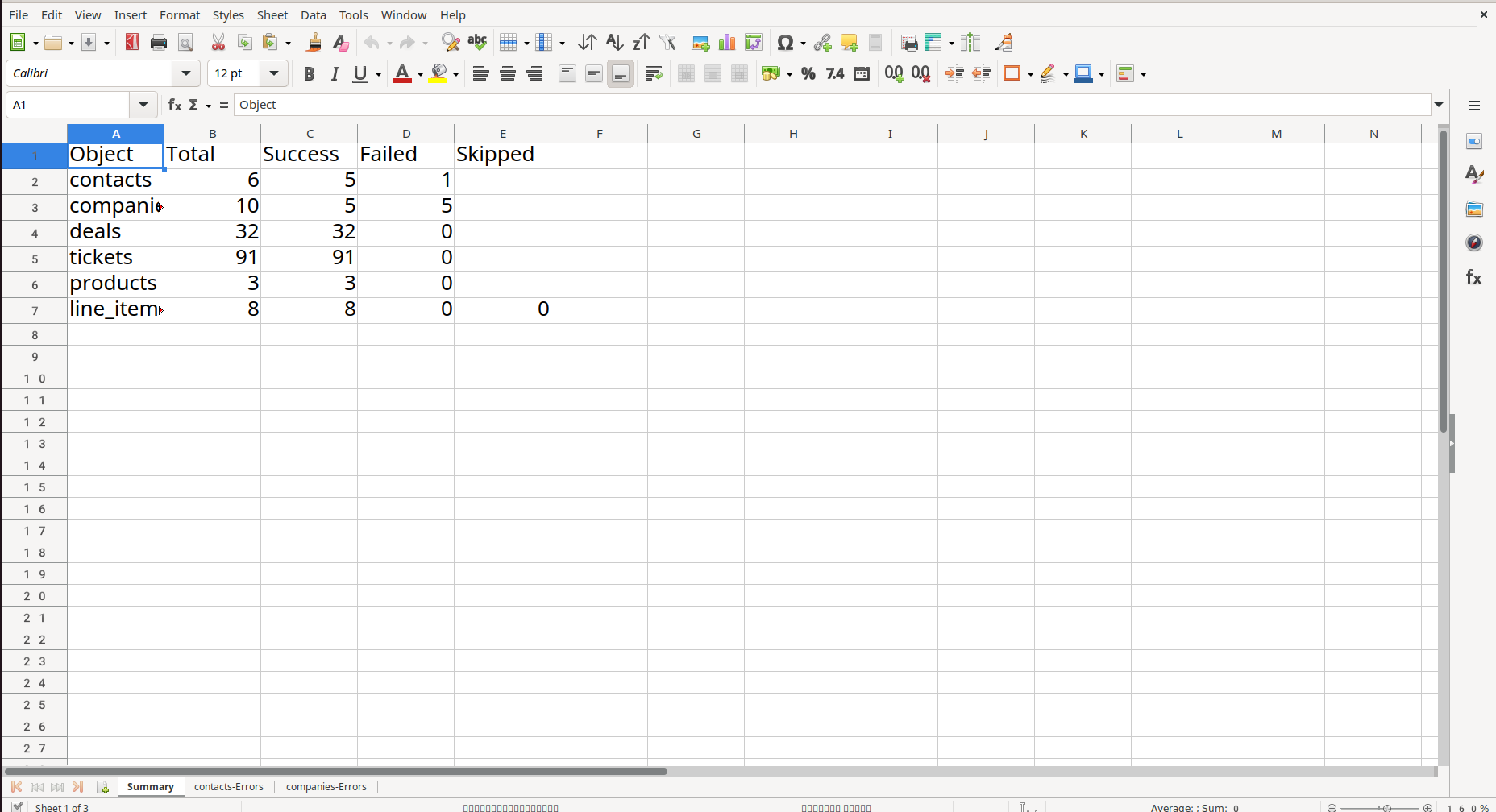Click the Insert Image icon

700,43
